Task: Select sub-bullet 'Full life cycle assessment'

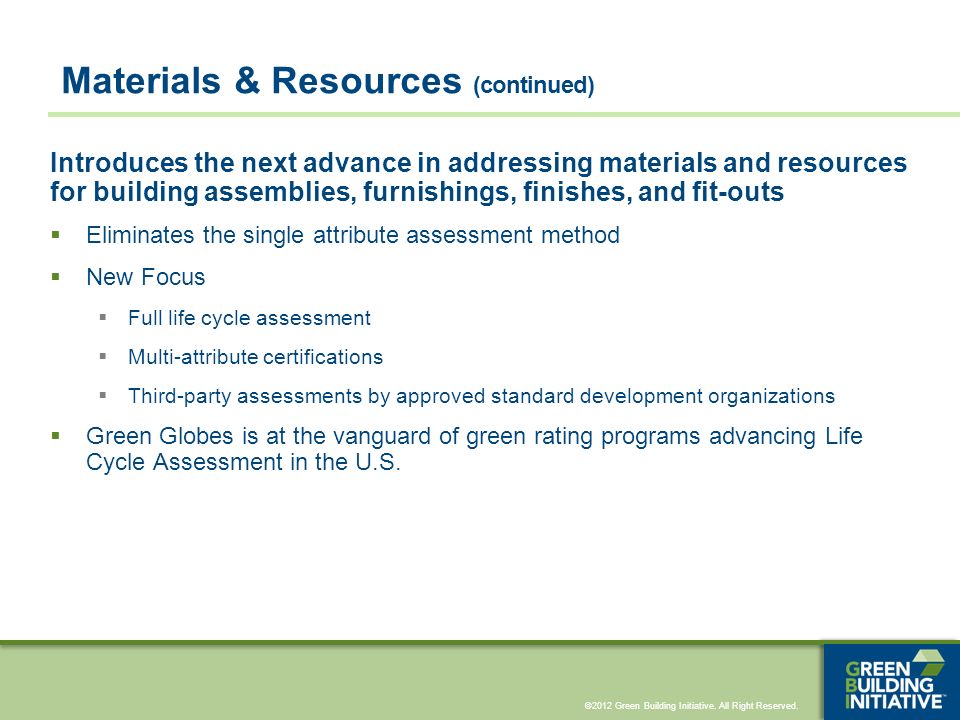Action: point(249,318)
